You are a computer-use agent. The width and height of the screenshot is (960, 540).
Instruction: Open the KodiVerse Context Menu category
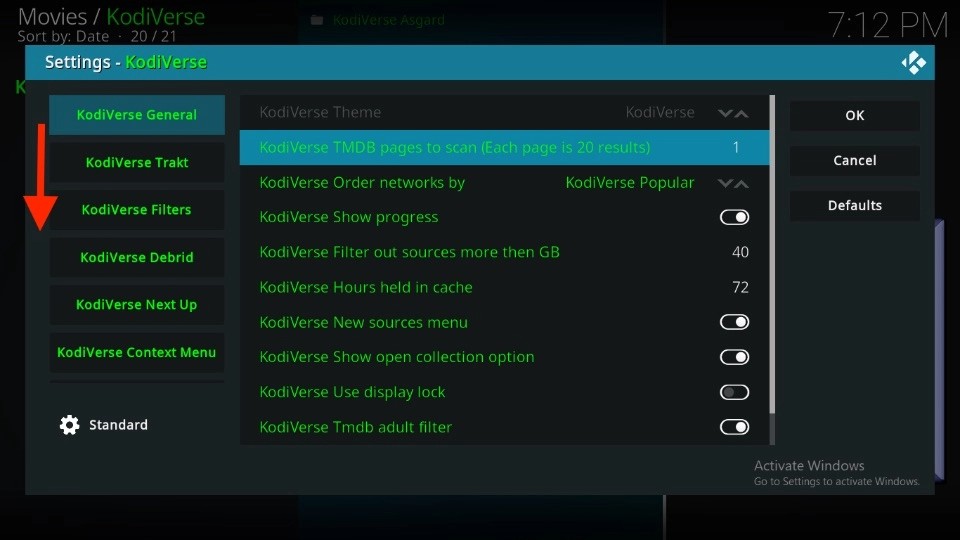point(137,352)
